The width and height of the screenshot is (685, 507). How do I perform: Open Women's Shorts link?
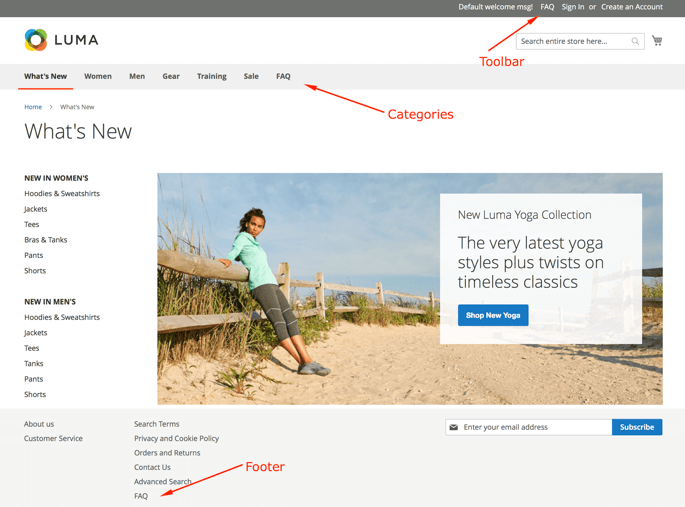[35, 271]
